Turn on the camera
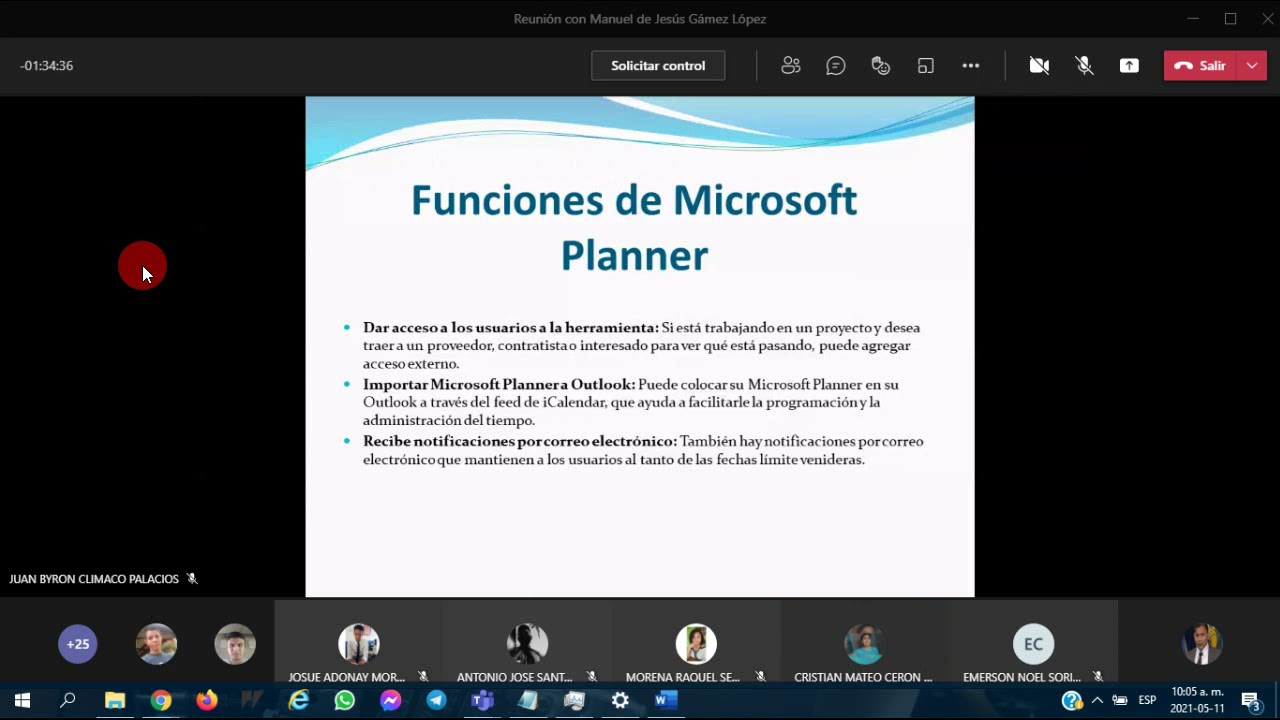Viewport: 1280px width, 720px height. (x=1039, y=66)
